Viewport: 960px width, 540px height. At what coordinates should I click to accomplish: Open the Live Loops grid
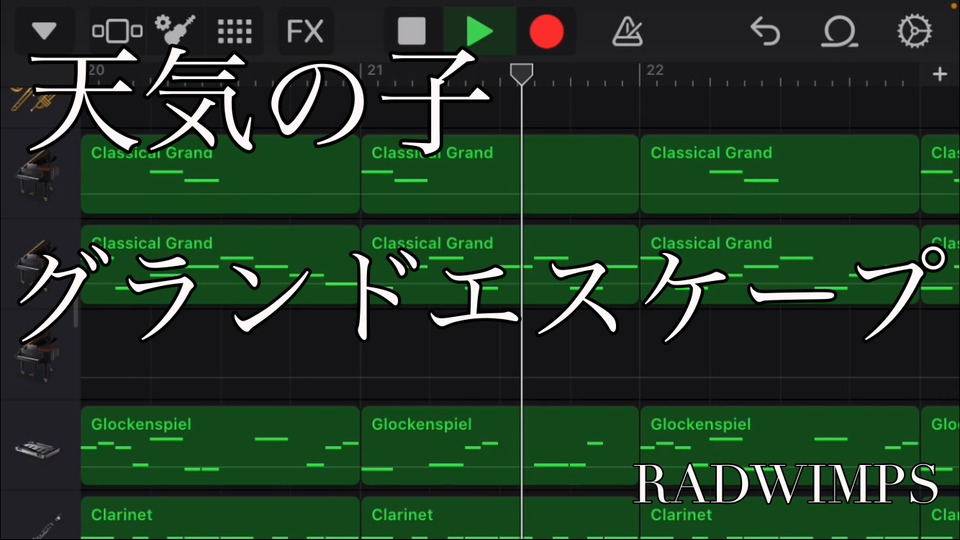(x=235, y=31)
